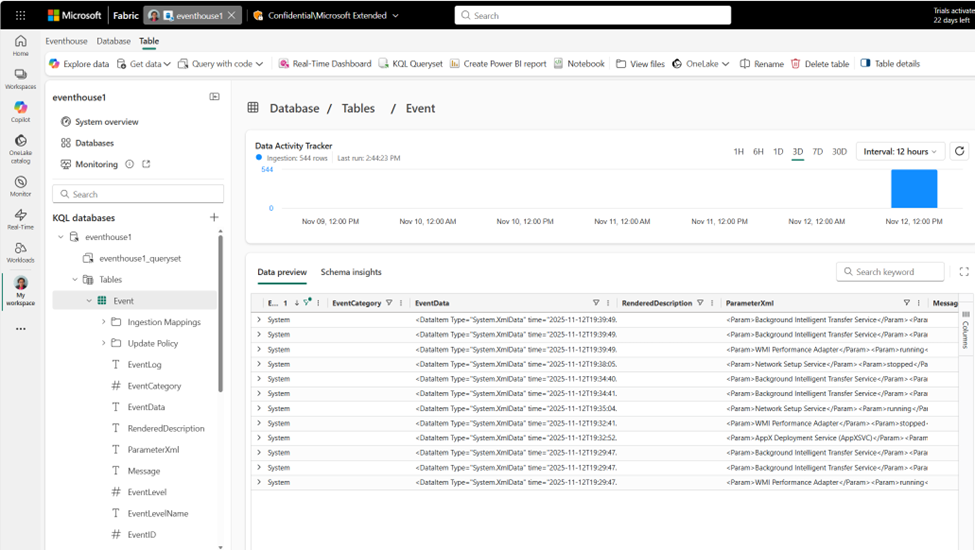Open Monitor in the left rail
This screenshot has width=975, height=550.
coord(21,186)
